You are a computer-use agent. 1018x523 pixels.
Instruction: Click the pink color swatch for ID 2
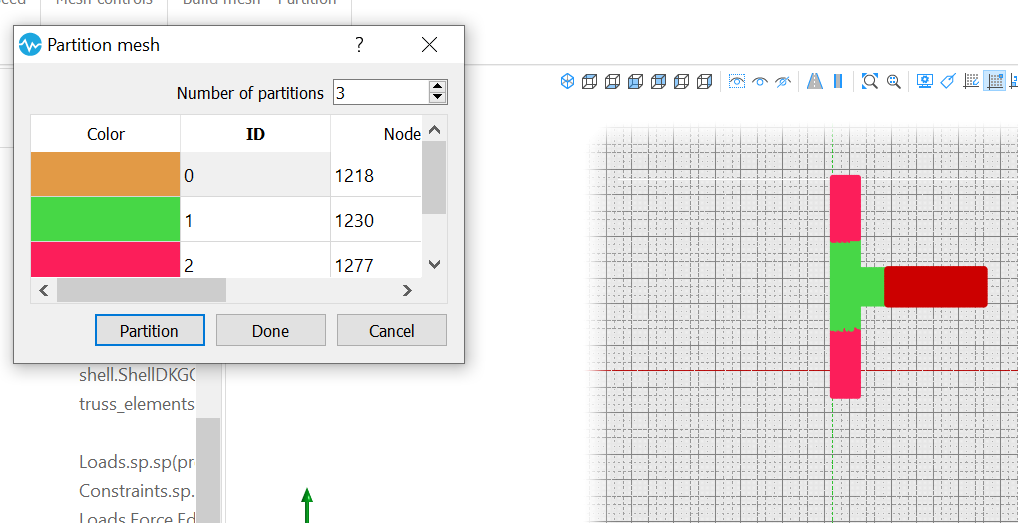(x=106, y=260)
